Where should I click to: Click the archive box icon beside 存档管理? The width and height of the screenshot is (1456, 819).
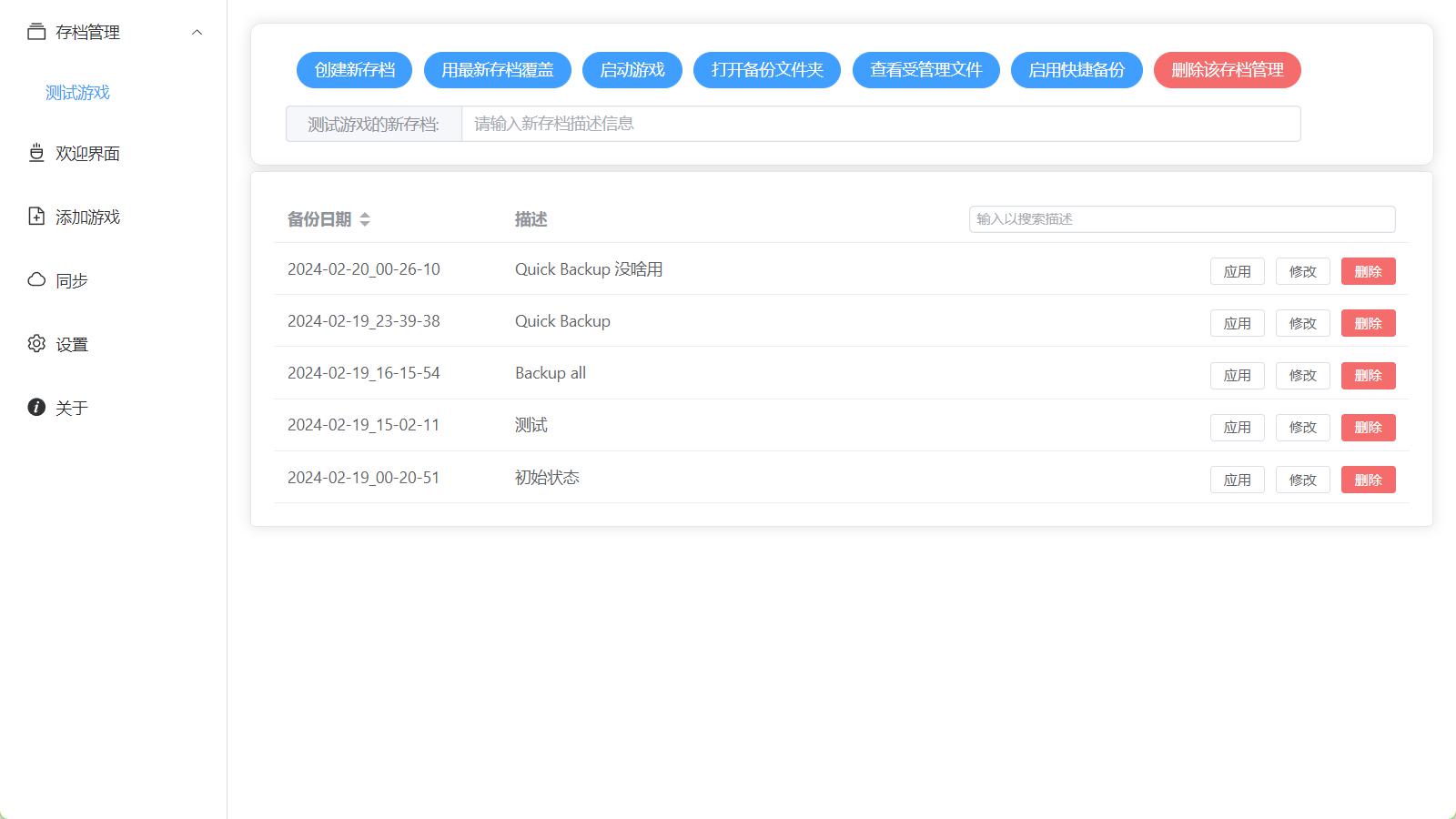coord(36,32)
